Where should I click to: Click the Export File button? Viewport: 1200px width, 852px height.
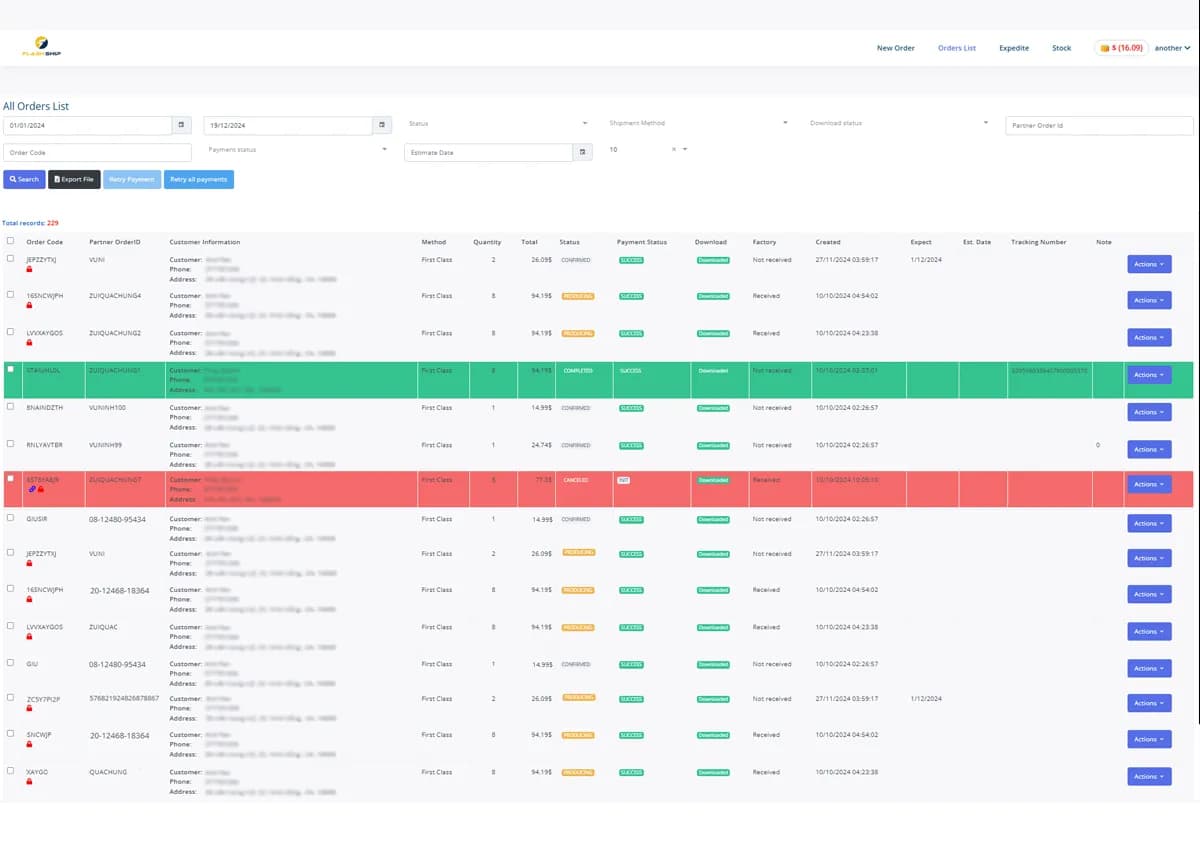pos(74,179)
